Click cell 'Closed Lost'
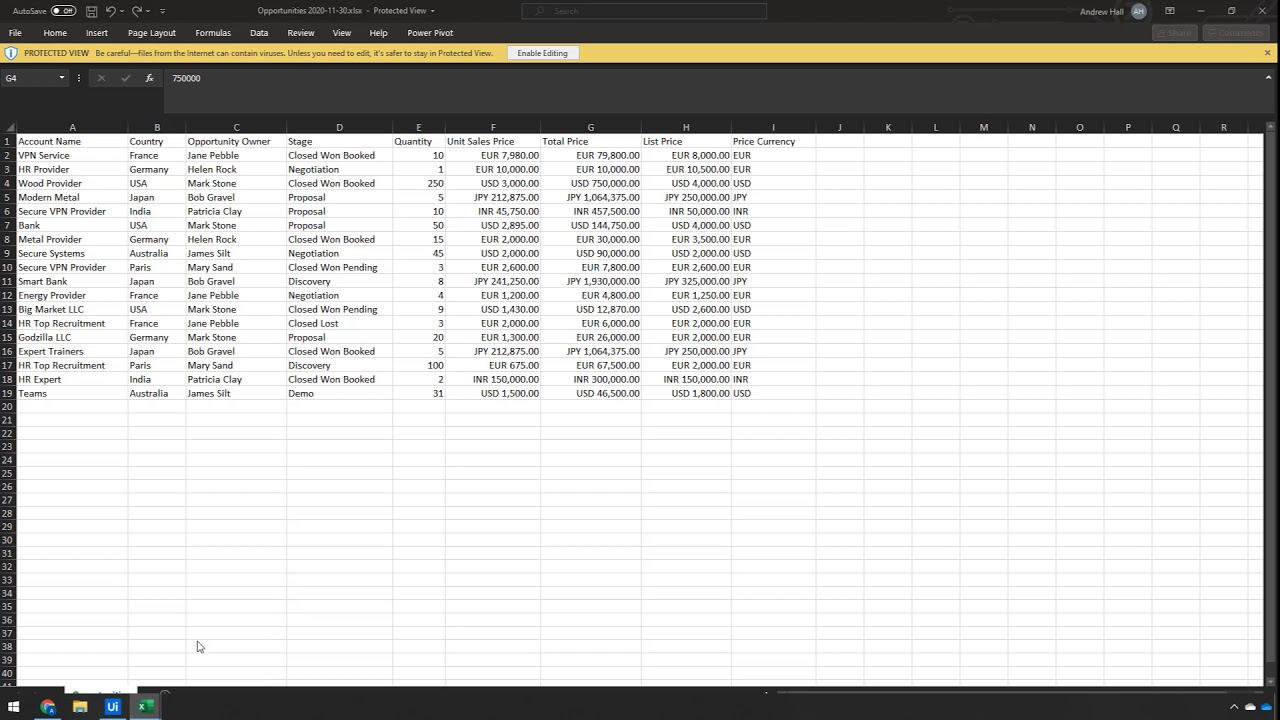This screenshot has height=720, width=1280. coord(339,323)
